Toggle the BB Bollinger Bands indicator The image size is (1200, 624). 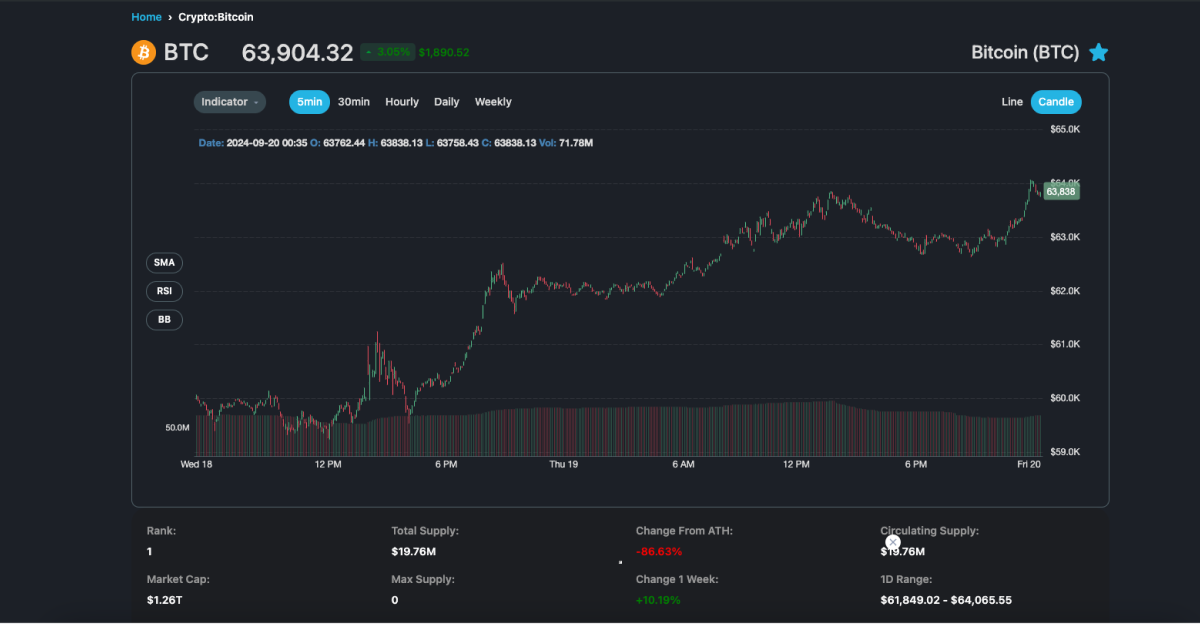point(164,319)
